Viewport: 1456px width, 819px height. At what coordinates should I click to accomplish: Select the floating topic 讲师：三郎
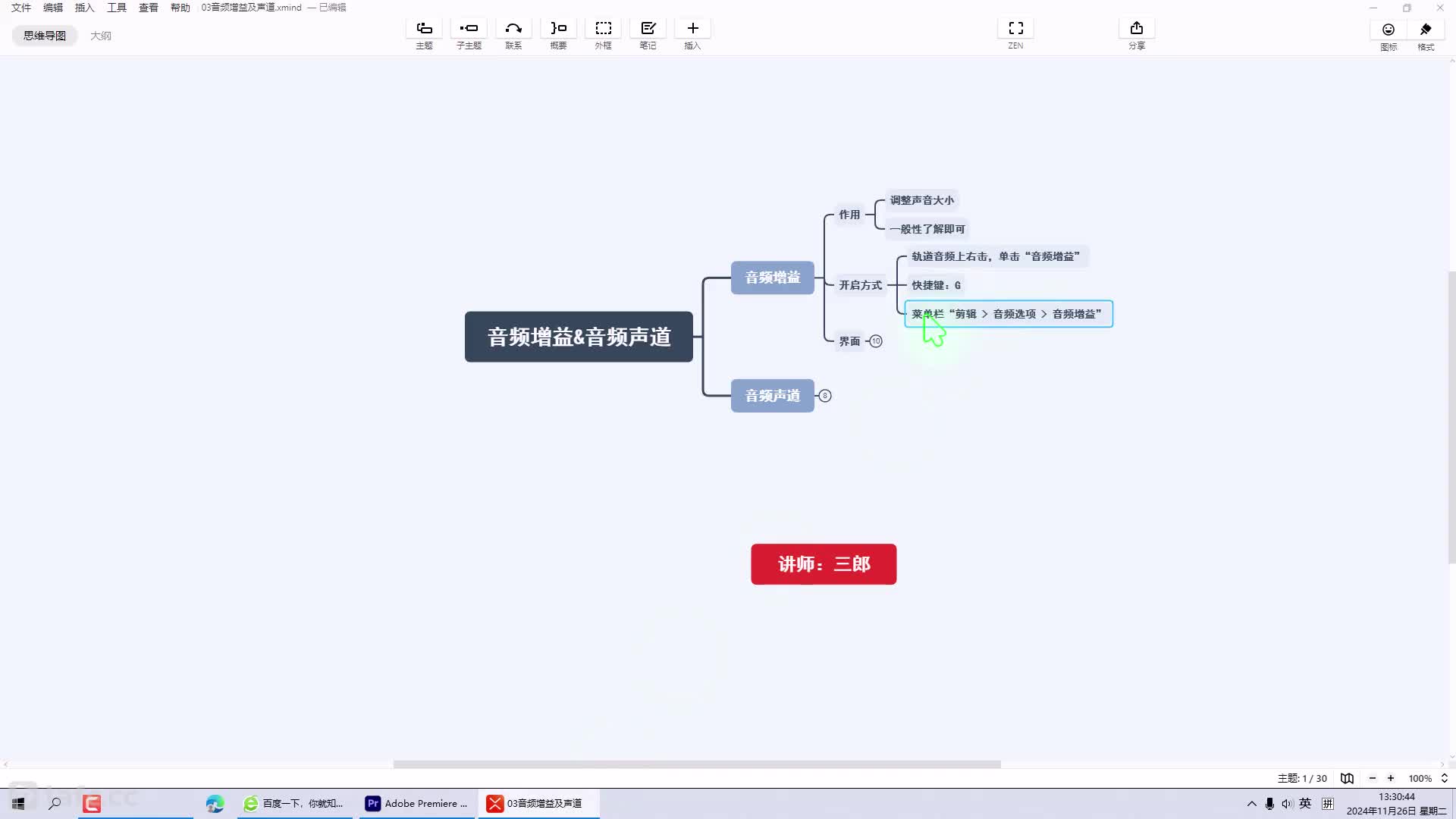[824, 564]
